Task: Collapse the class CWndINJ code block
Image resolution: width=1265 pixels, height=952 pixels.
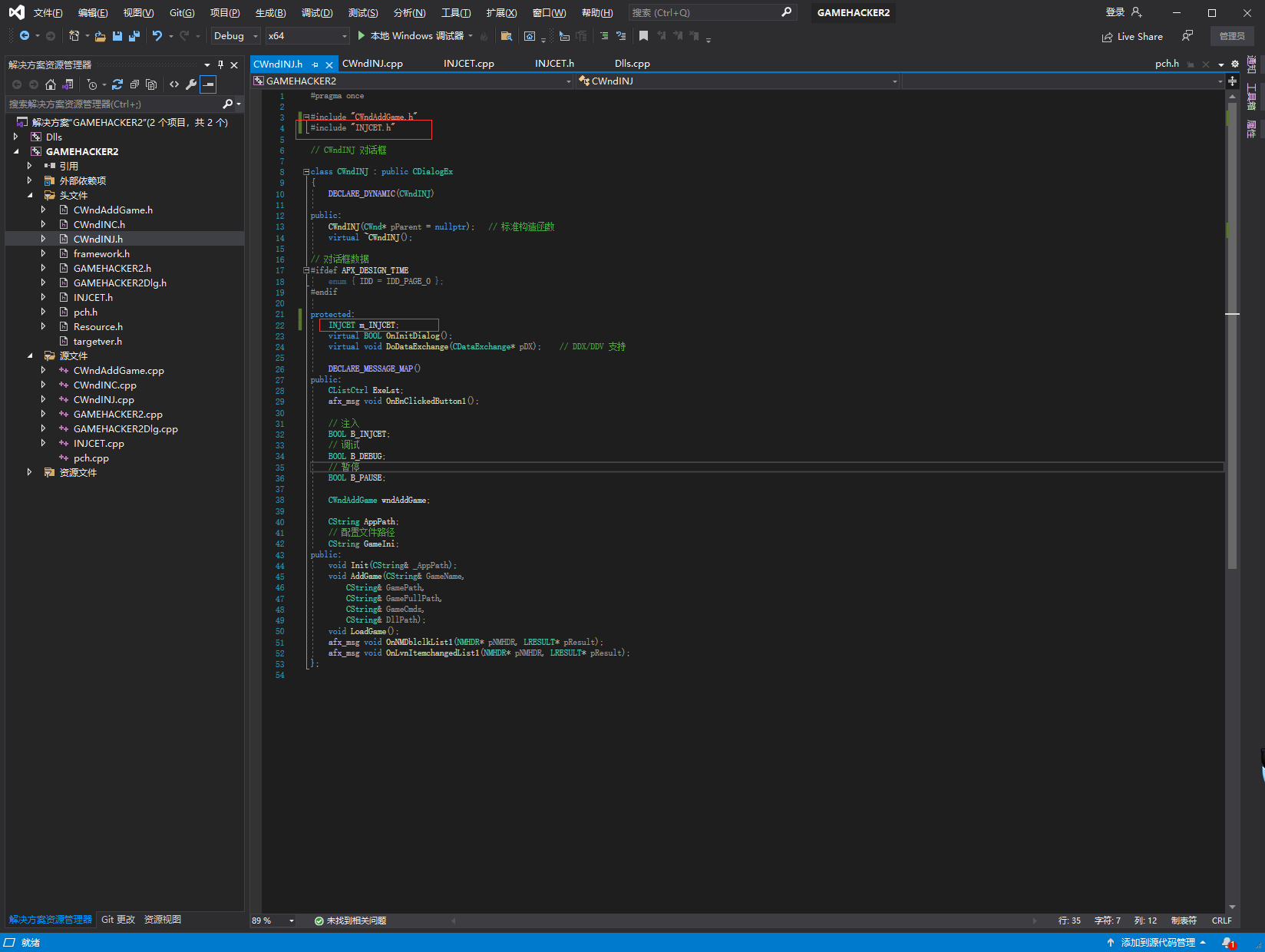Action: click(306, 172)
